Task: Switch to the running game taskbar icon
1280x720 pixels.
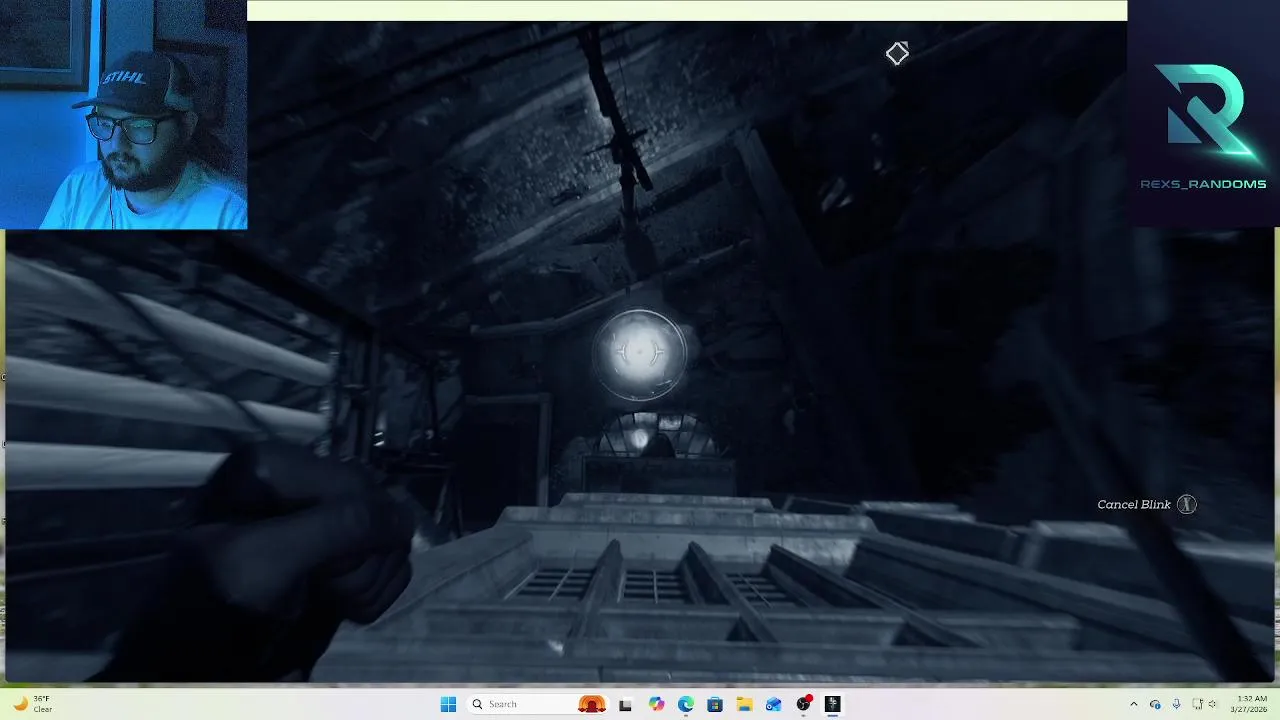Action: [832, 704]
